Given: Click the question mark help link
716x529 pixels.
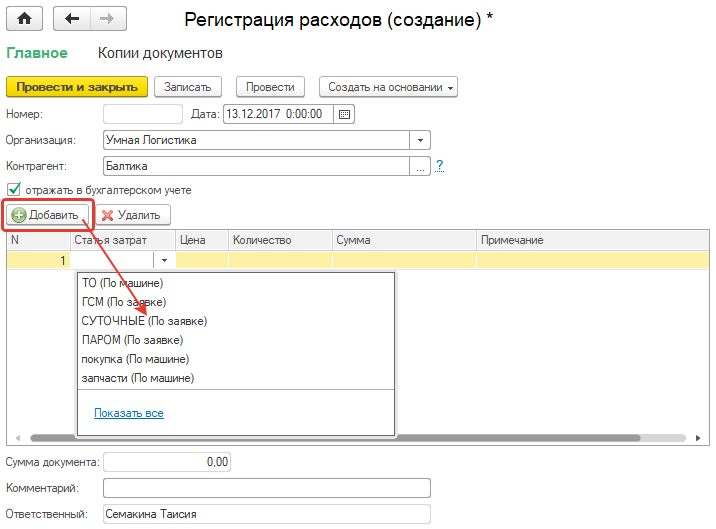Looking at the screenshot, I should 439,165.
